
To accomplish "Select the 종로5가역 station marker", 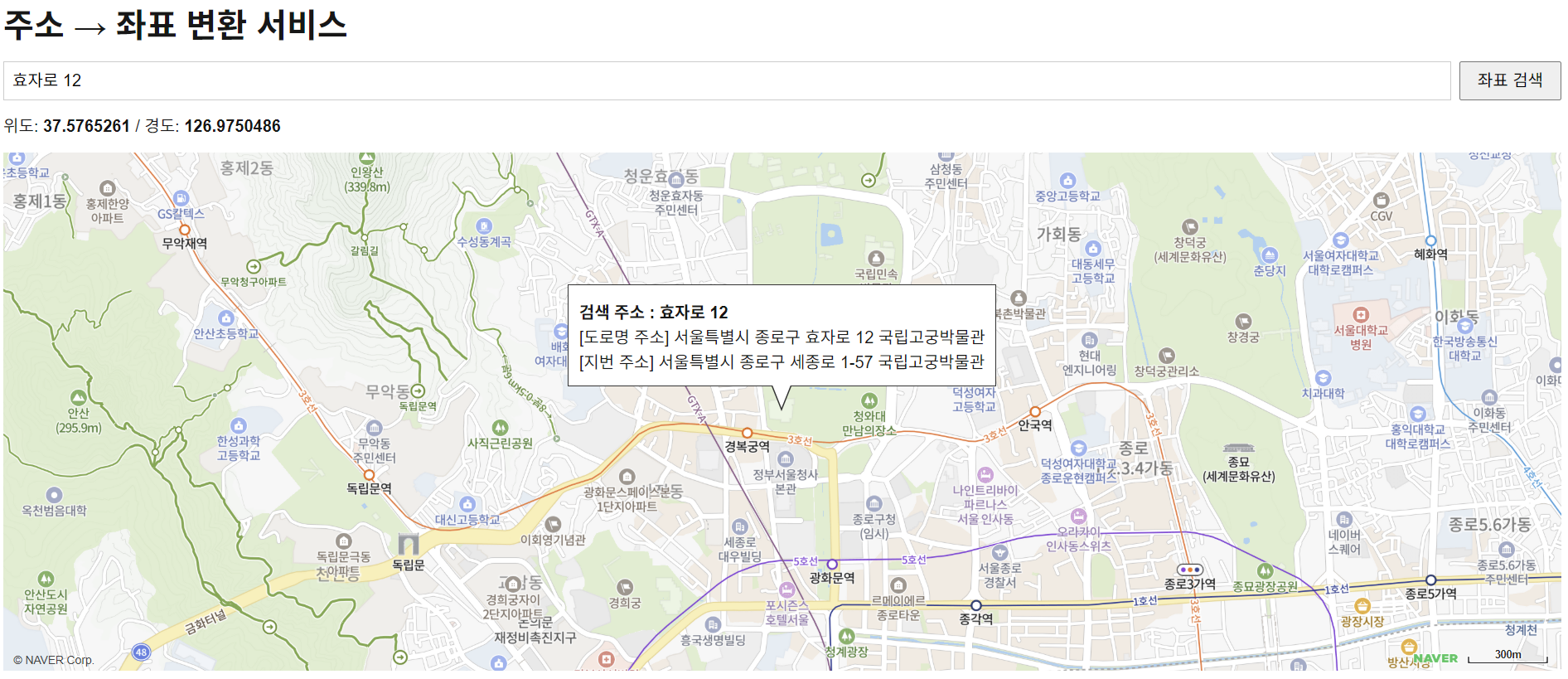I will [x=1430, y=580].
